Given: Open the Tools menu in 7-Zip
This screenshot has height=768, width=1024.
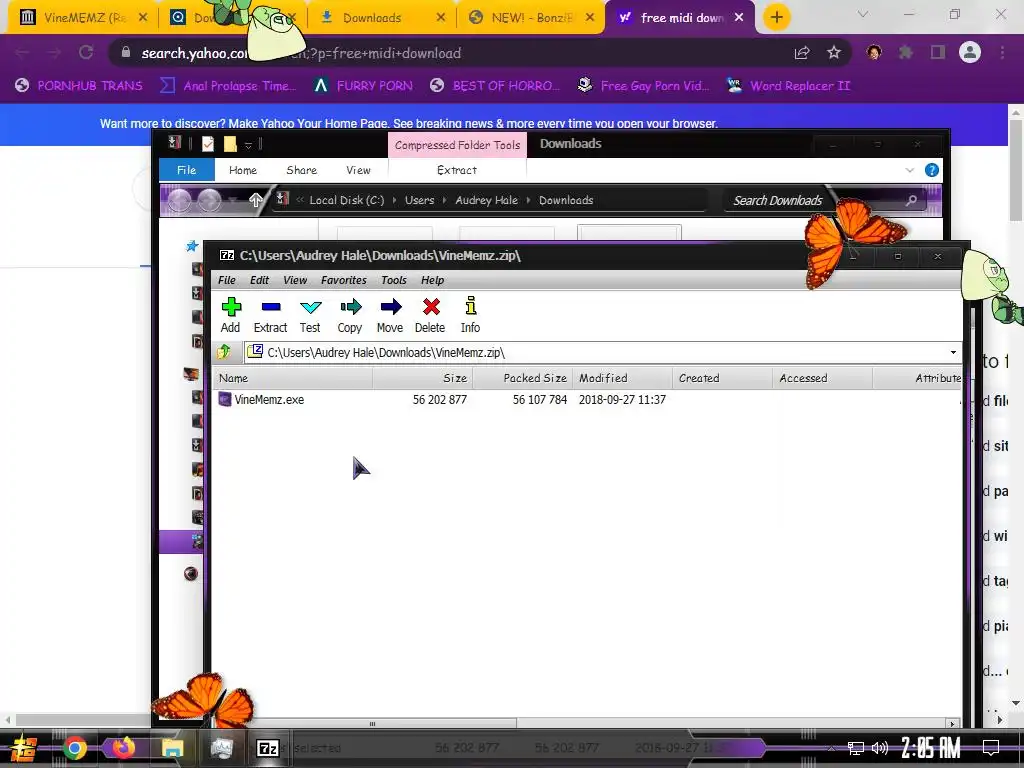Looking at the screenshot, I should tap(394, 280).
